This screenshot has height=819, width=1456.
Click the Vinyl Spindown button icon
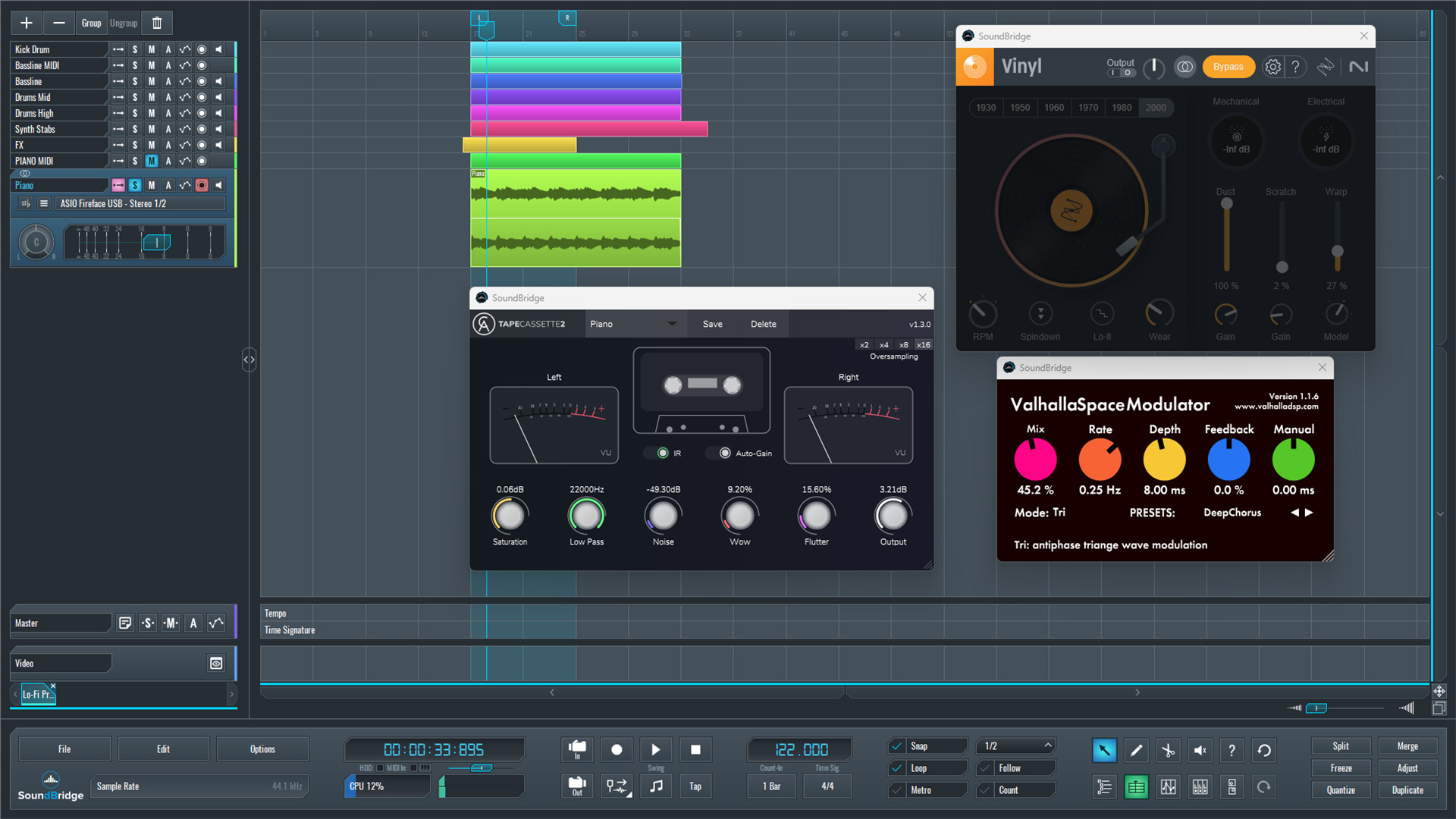tap(1040, 313)
